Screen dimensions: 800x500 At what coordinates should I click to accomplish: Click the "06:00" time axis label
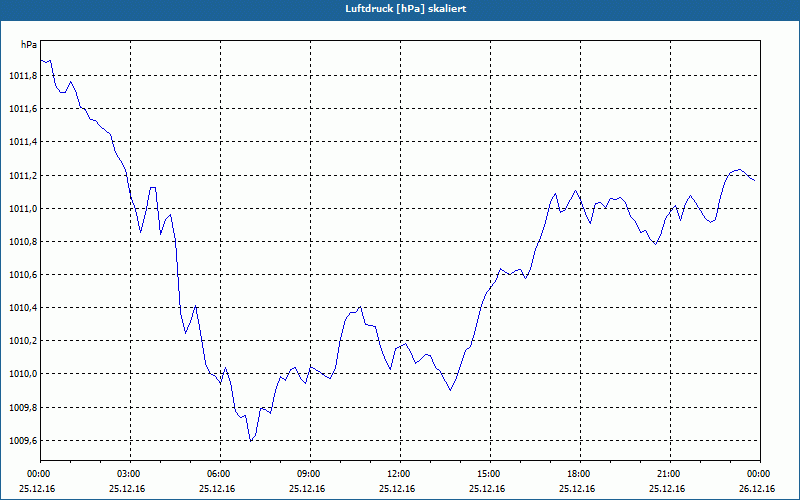[x=217, y=474]
